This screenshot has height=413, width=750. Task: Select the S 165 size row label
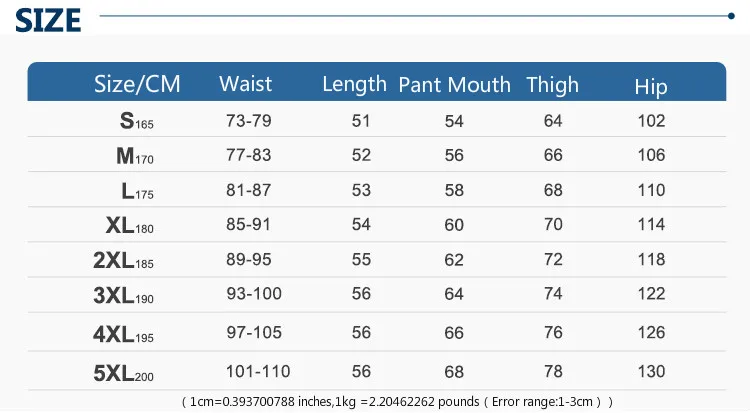pos(137,121)
